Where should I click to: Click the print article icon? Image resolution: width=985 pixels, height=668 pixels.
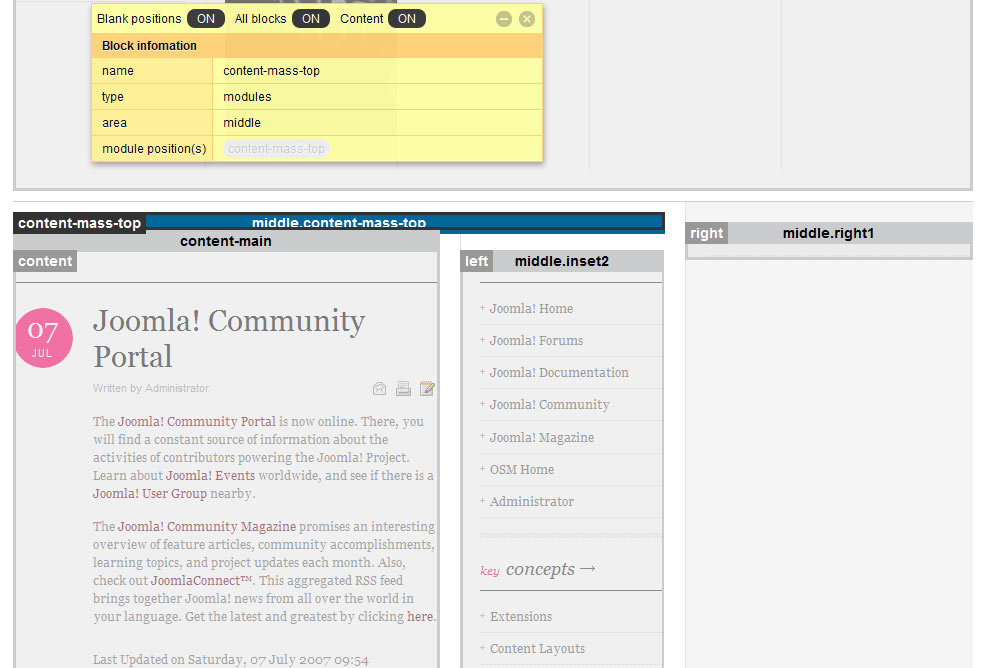403,388
